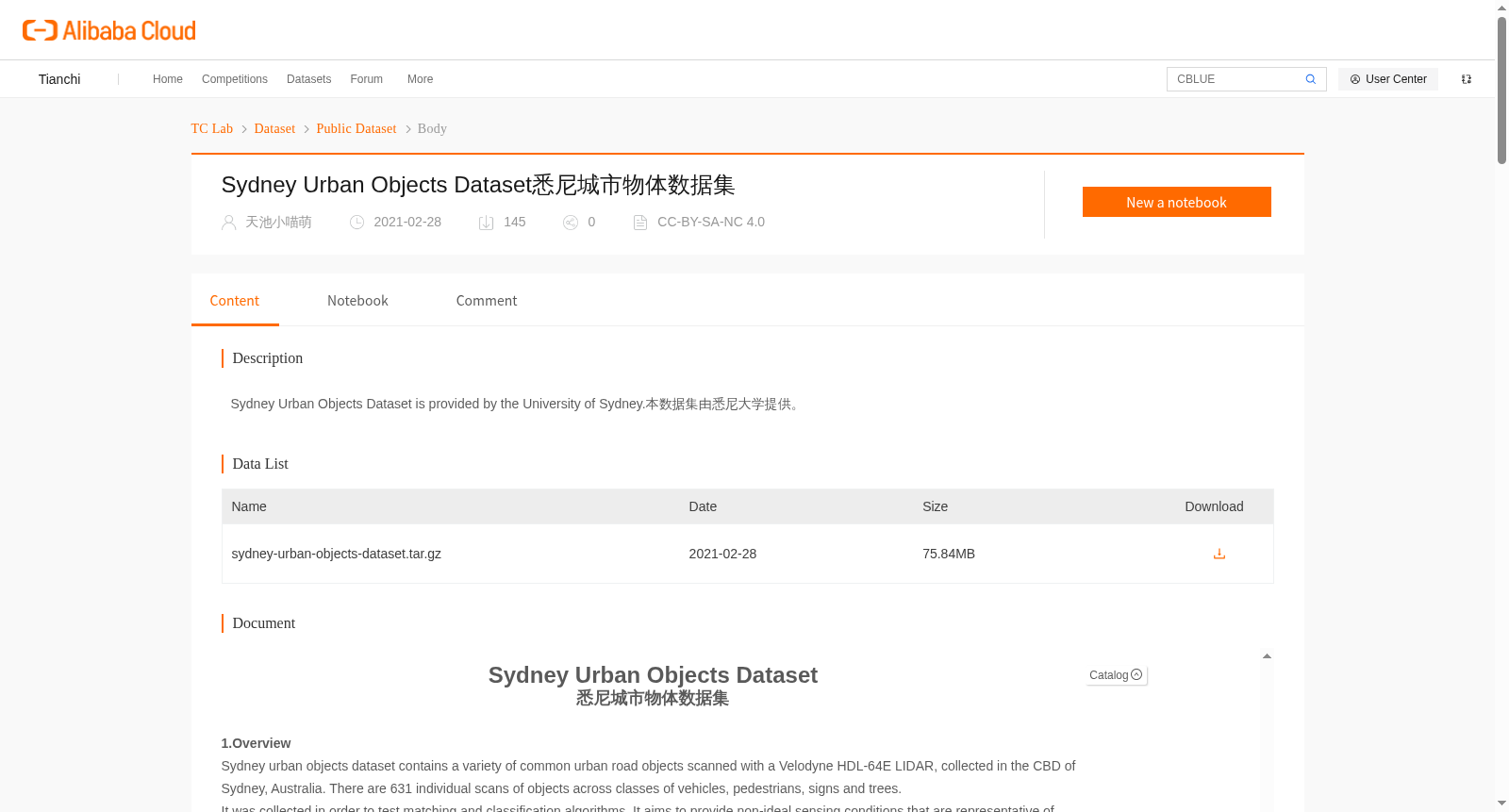This screenshot has height=812, width=1509.
Task: Click the share icon next to 0
Action: pyautogui.click(x=571, y=223)
